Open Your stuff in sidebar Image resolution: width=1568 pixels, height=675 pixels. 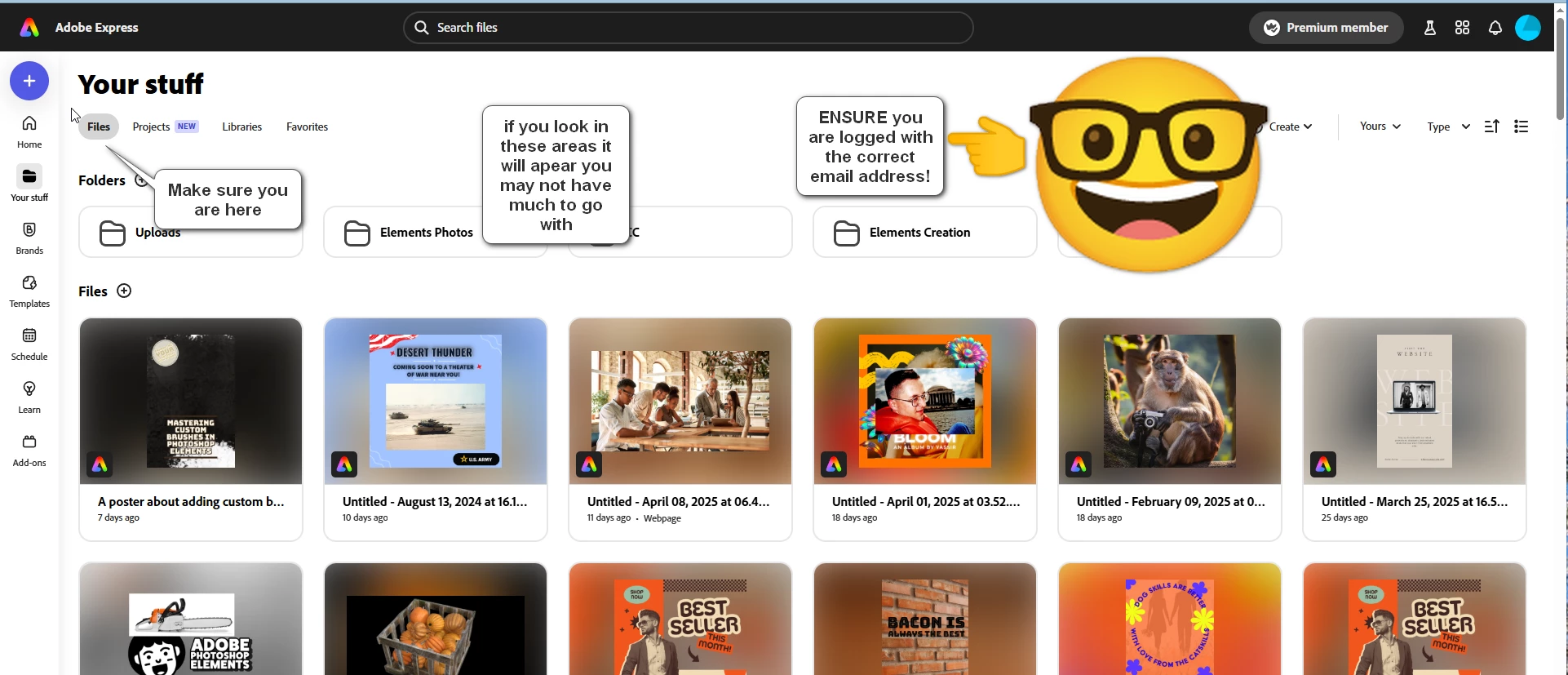click(29, 184)
